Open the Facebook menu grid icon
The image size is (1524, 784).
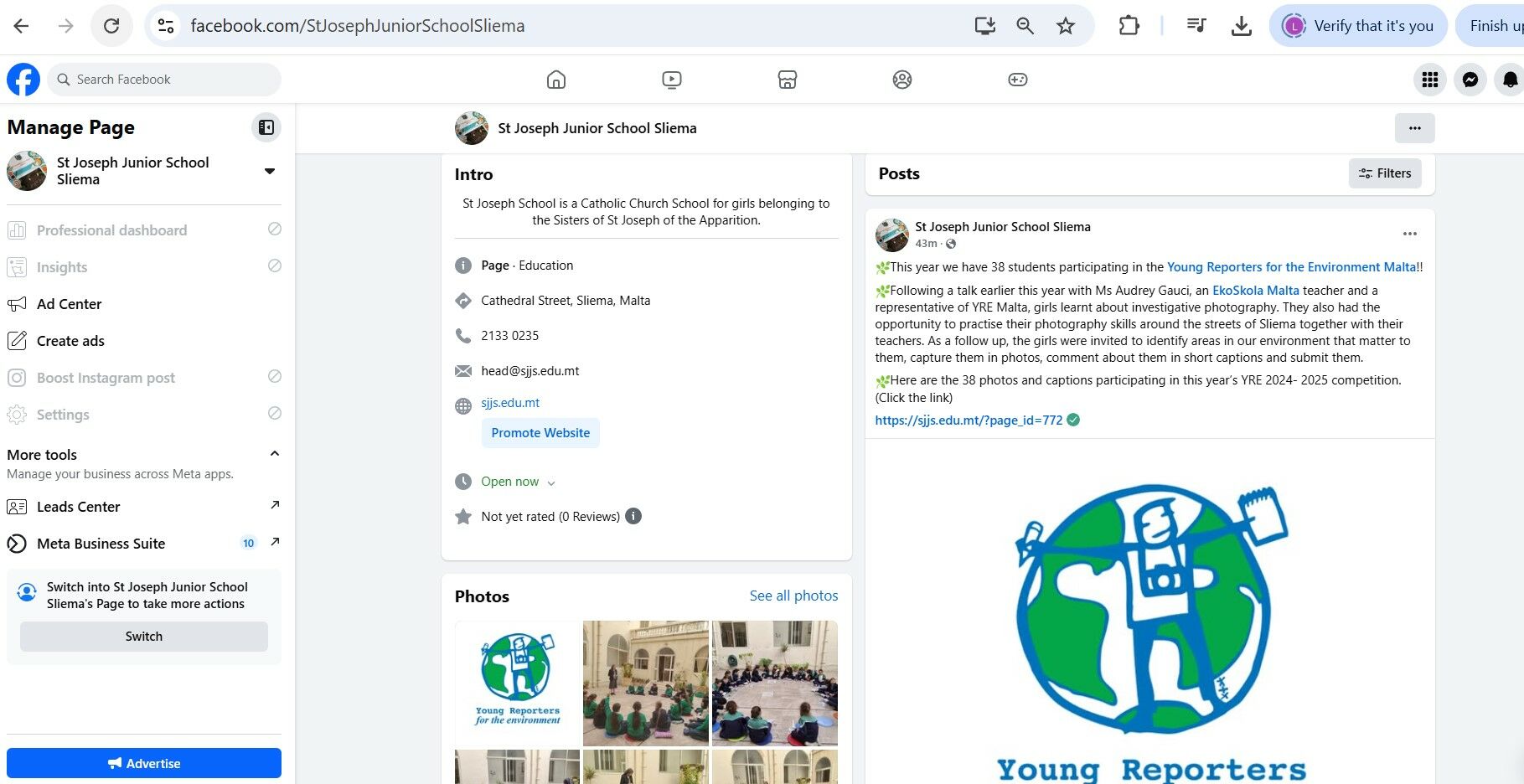1430,80
